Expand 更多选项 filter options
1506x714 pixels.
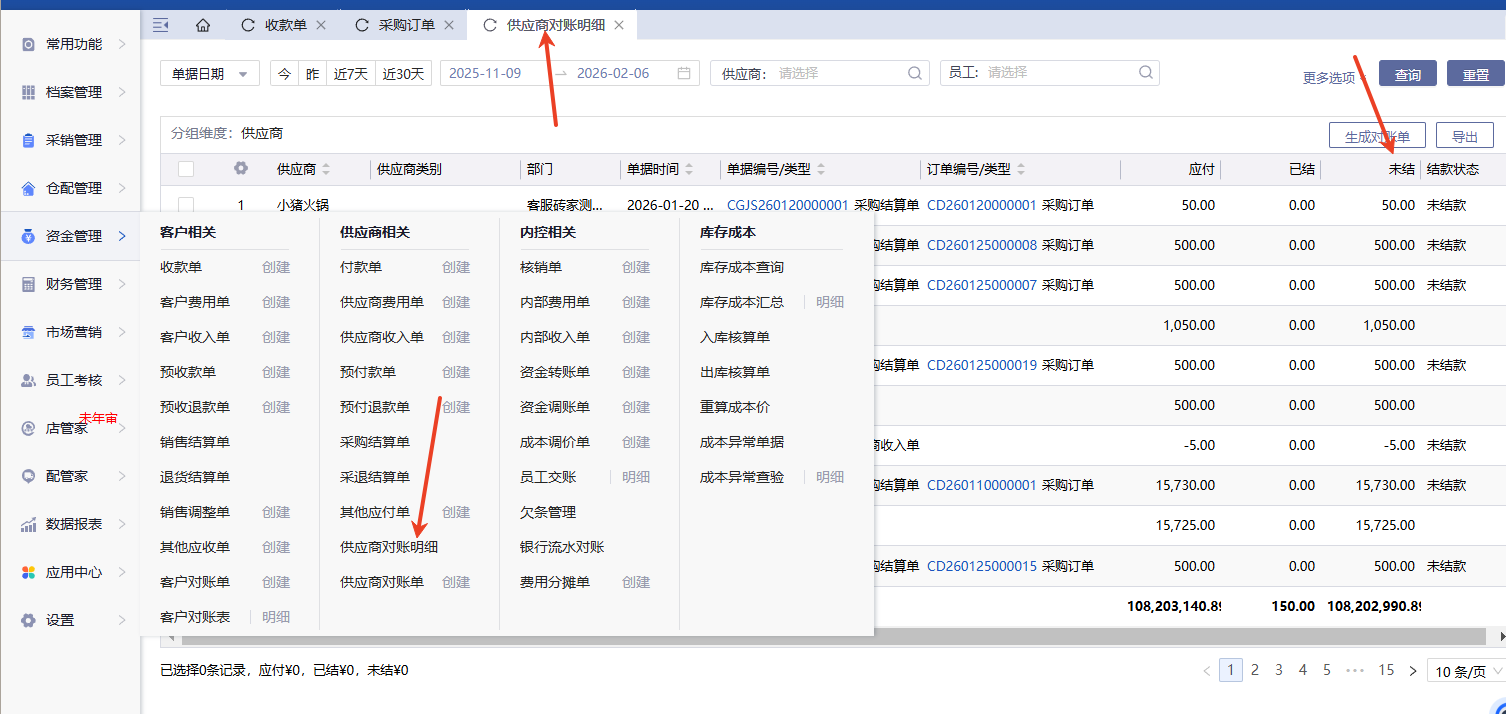tap(1333, 77)
